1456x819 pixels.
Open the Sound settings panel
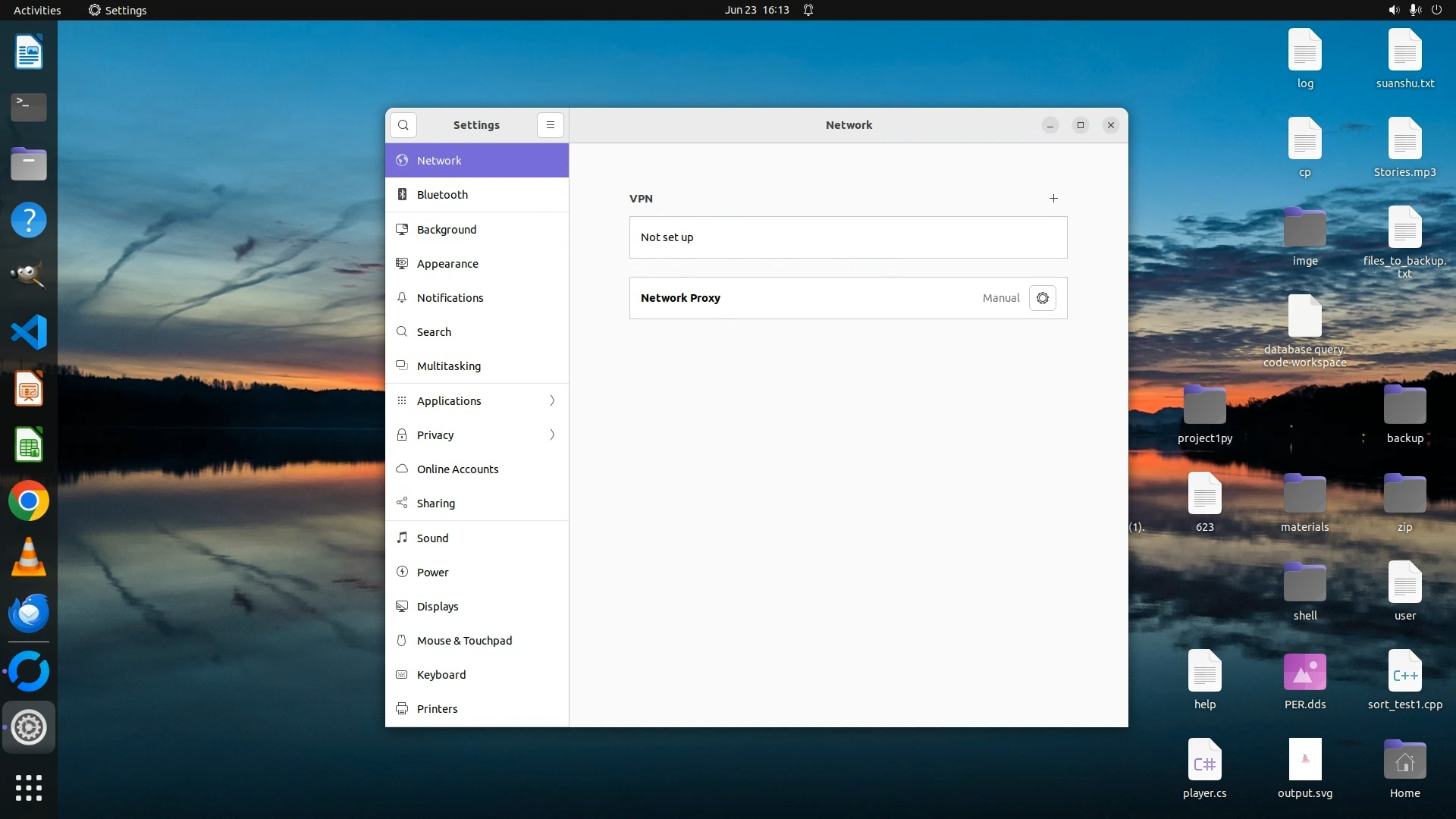point(432,538)
